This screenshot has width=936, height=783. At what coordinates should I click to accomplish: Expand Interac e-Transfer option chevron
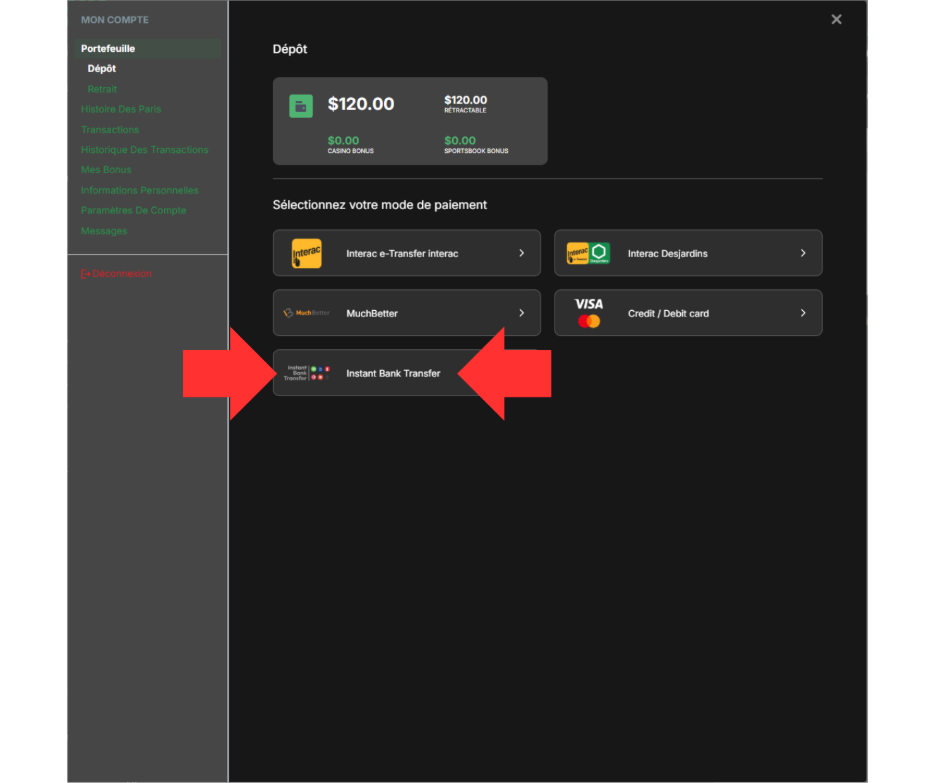[521, 253]
